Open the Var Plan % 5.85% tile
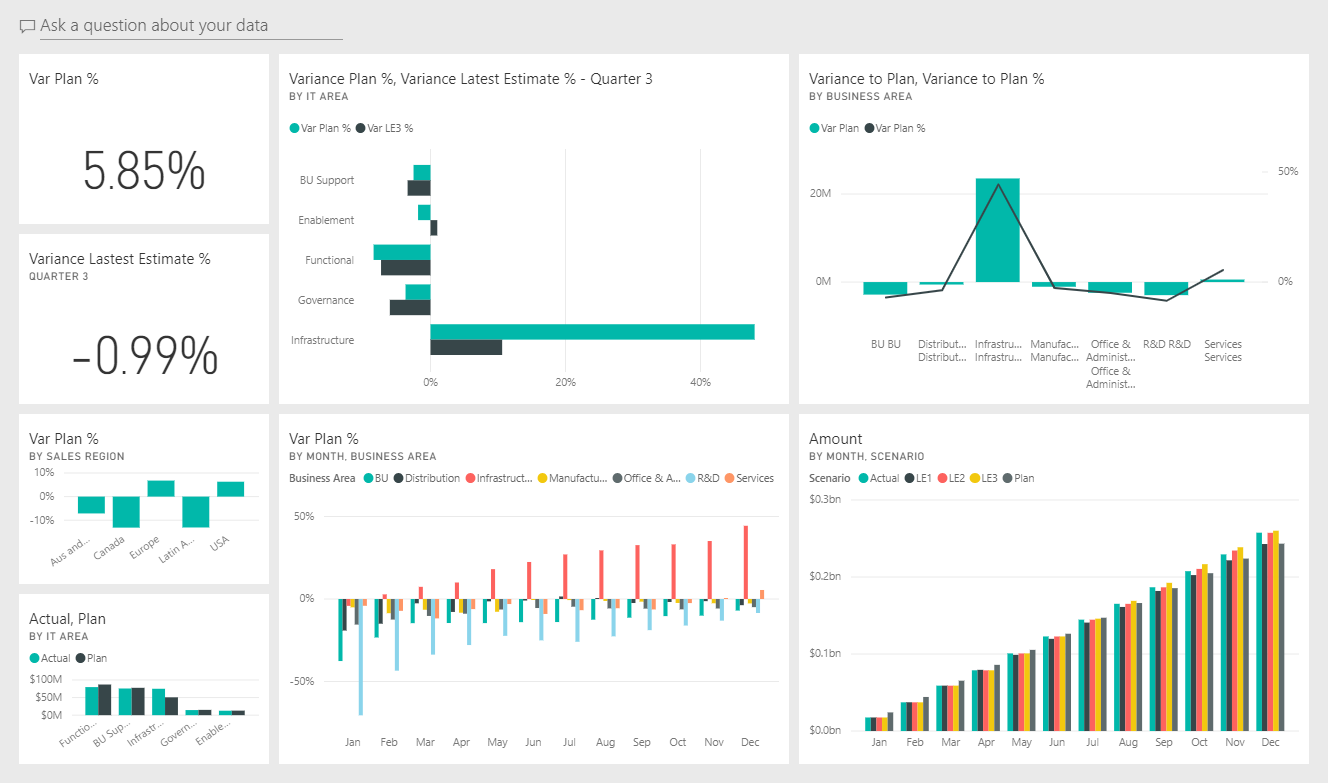The height and width of the screenshot is (783, 1328). (143, 140)
